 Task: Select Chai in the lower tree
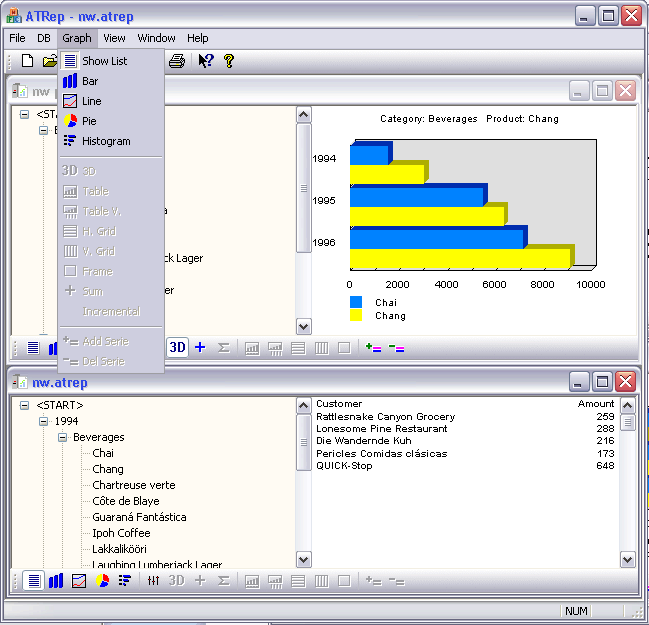point(103,453)
